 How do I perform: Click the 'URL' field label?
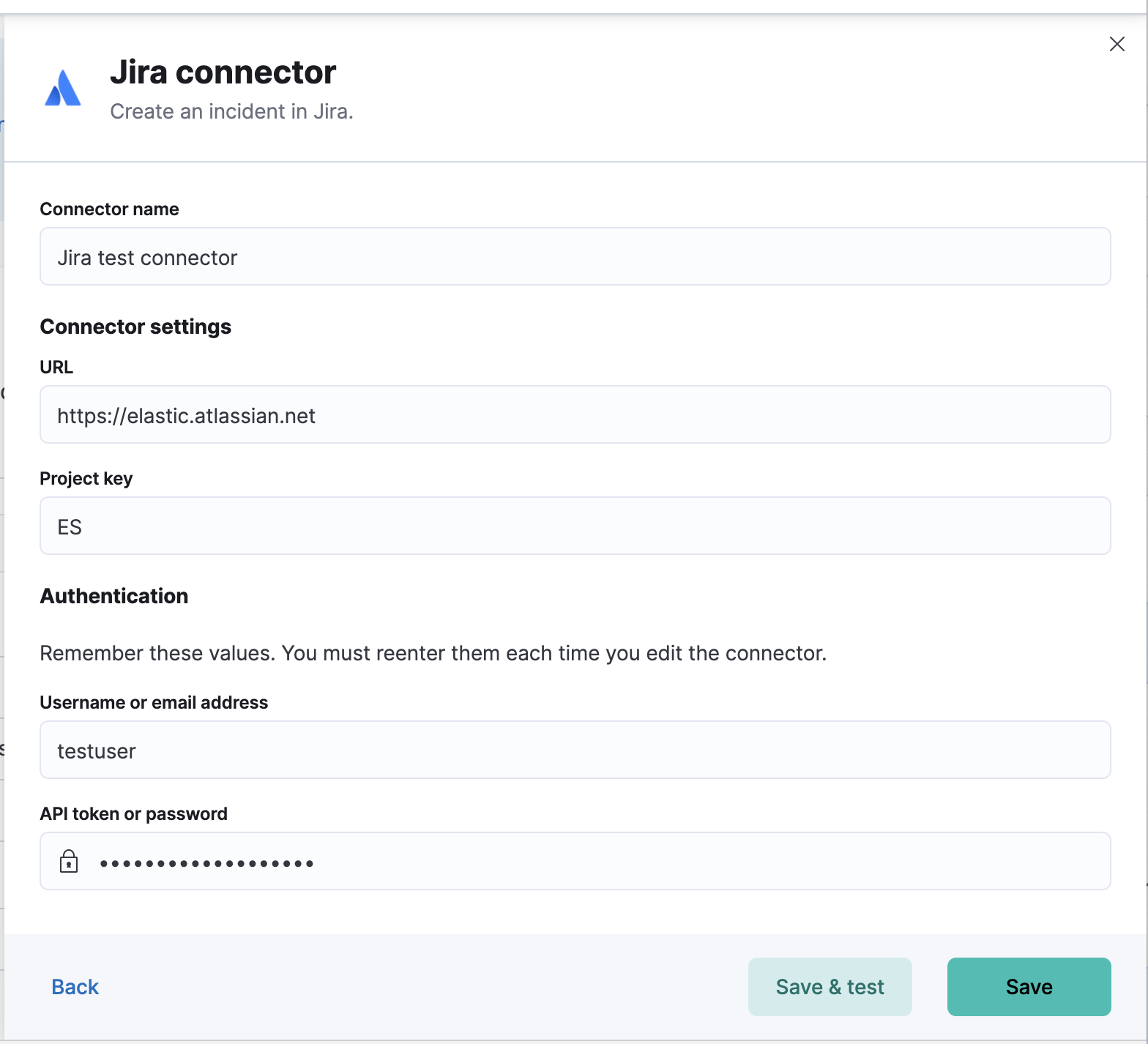(x=56, y=368)
